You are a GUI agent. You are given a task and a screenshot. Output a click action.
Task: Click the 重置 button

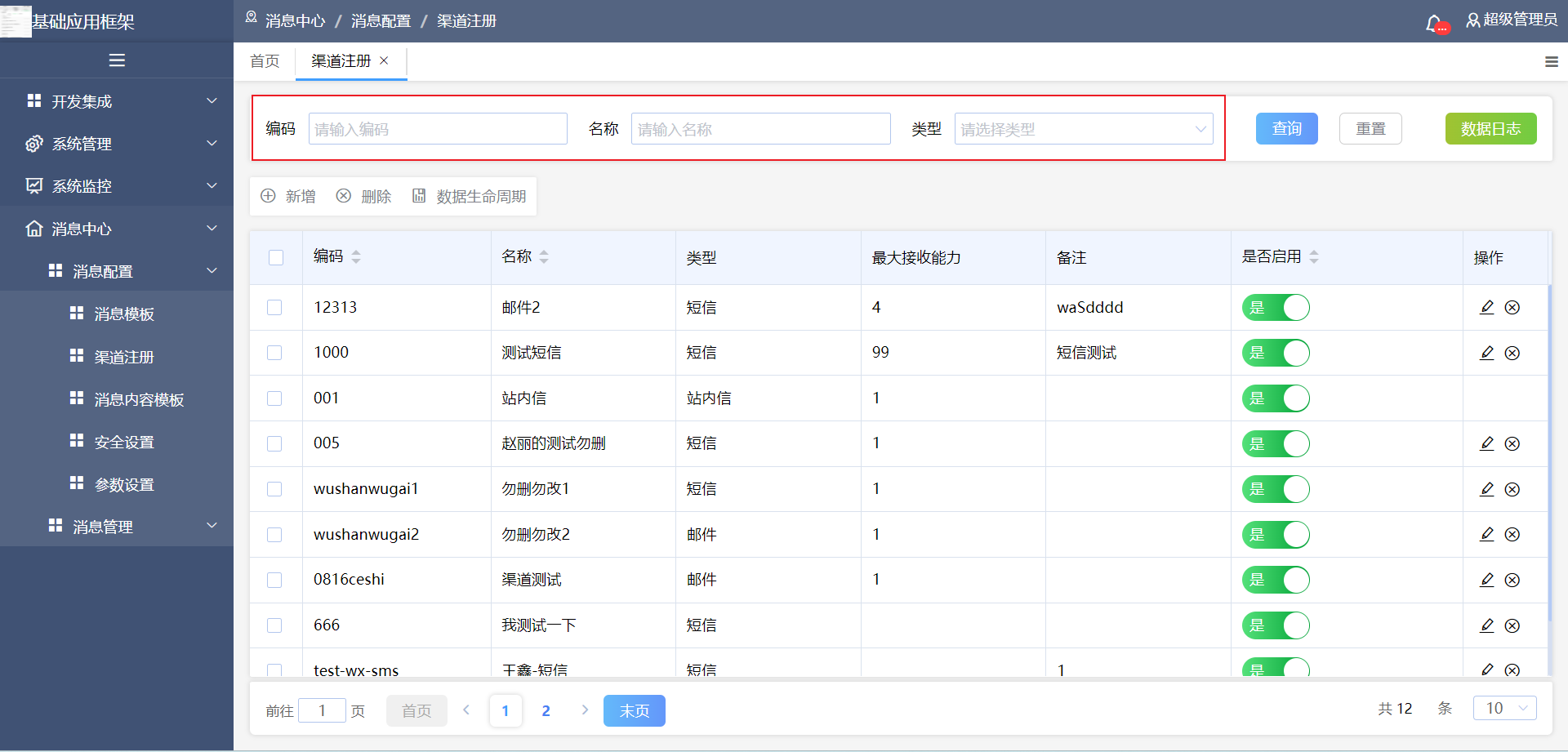coord(1370,128)
